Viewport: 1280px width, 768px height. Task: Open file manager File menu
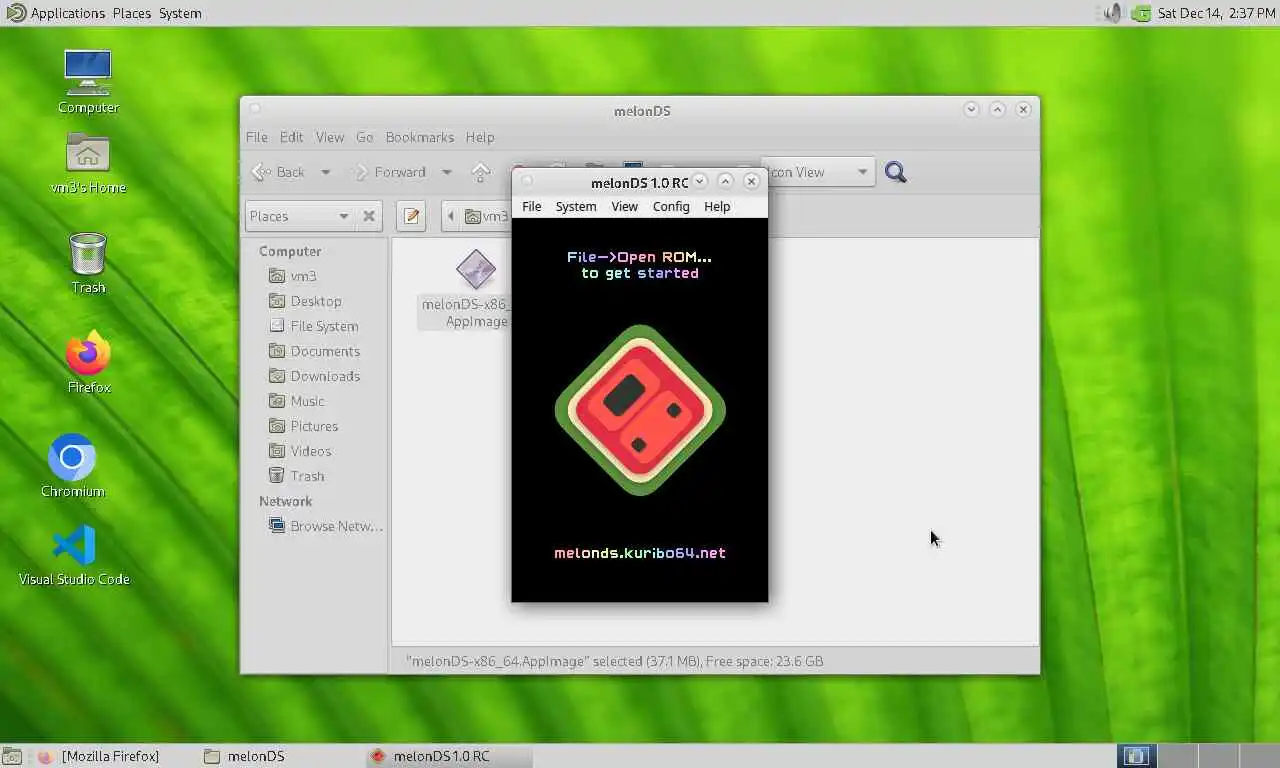pyautogui.click(x=257, y=137)
